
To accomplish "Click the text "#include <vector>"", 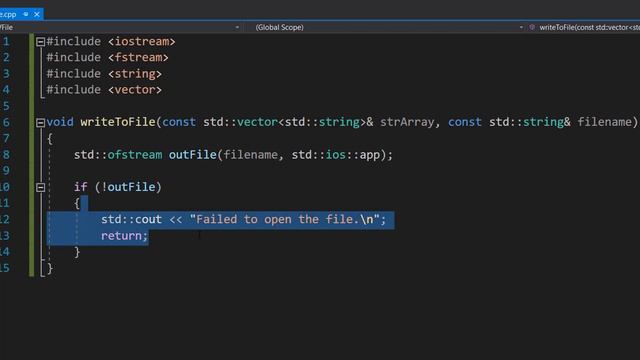I will coord(104,90).
